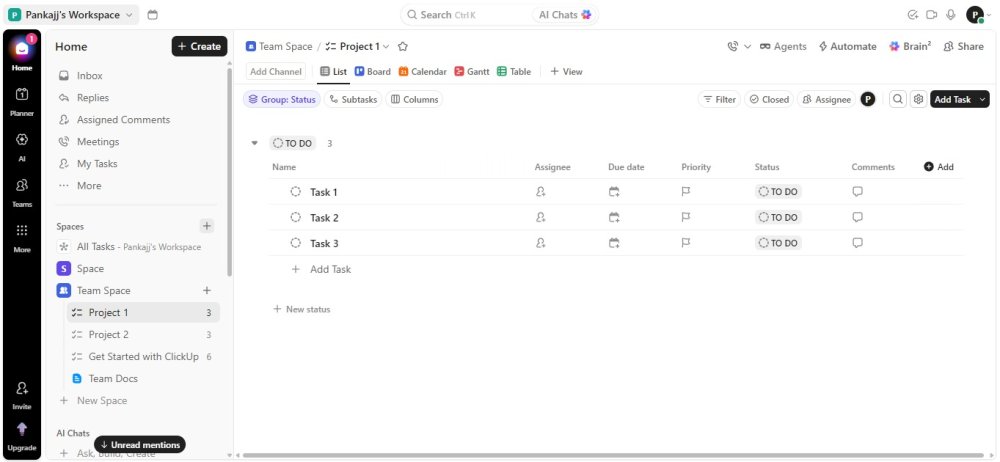
Task: Mark Task 1 status circle complete
Action: pyautogui.click(x=295, y=191)
